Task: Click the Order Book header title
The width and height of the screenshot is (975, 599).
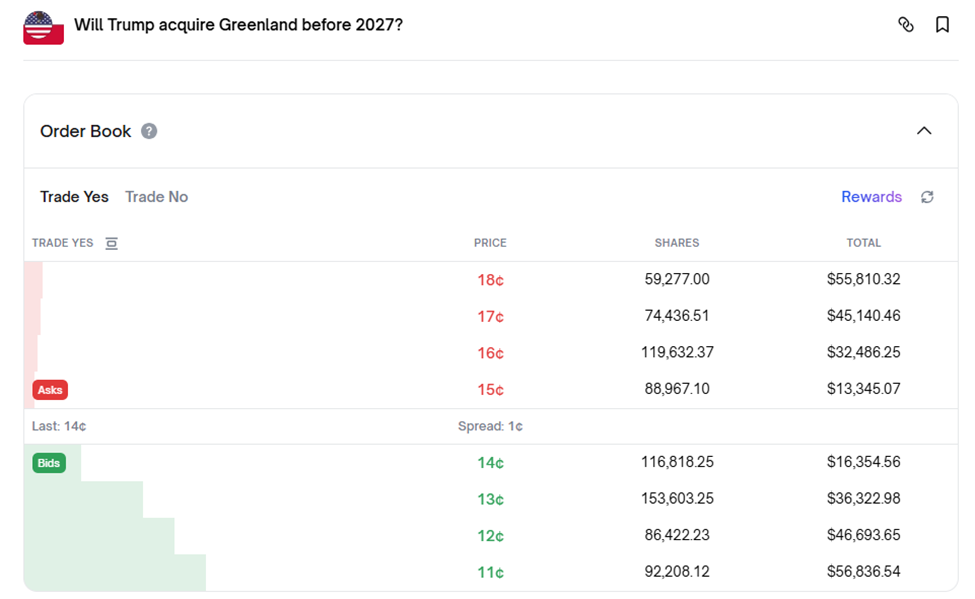Action: click(86, 131)
